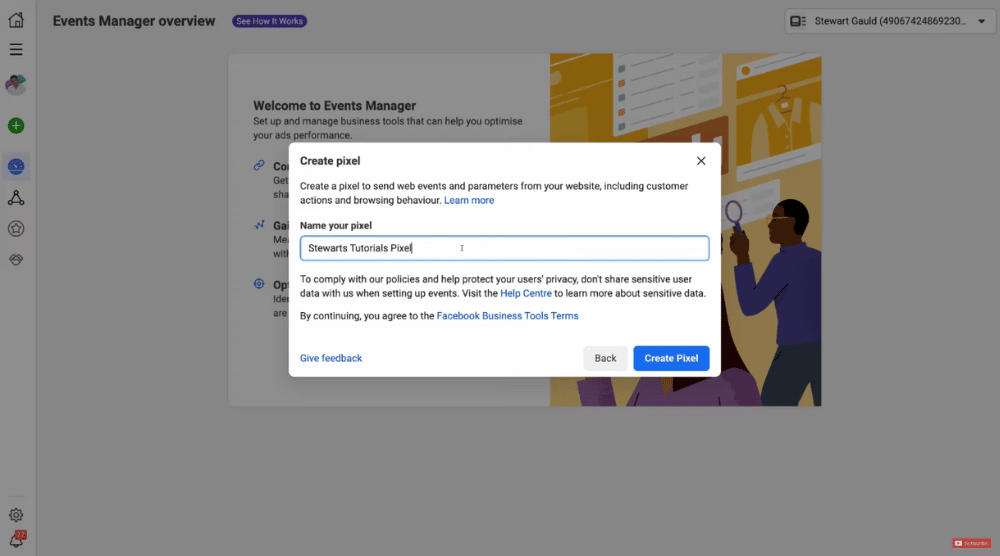1000x556 pixels.
Task: Open the settings gear icon in the sidebar
Action: [x=16, y=515]
